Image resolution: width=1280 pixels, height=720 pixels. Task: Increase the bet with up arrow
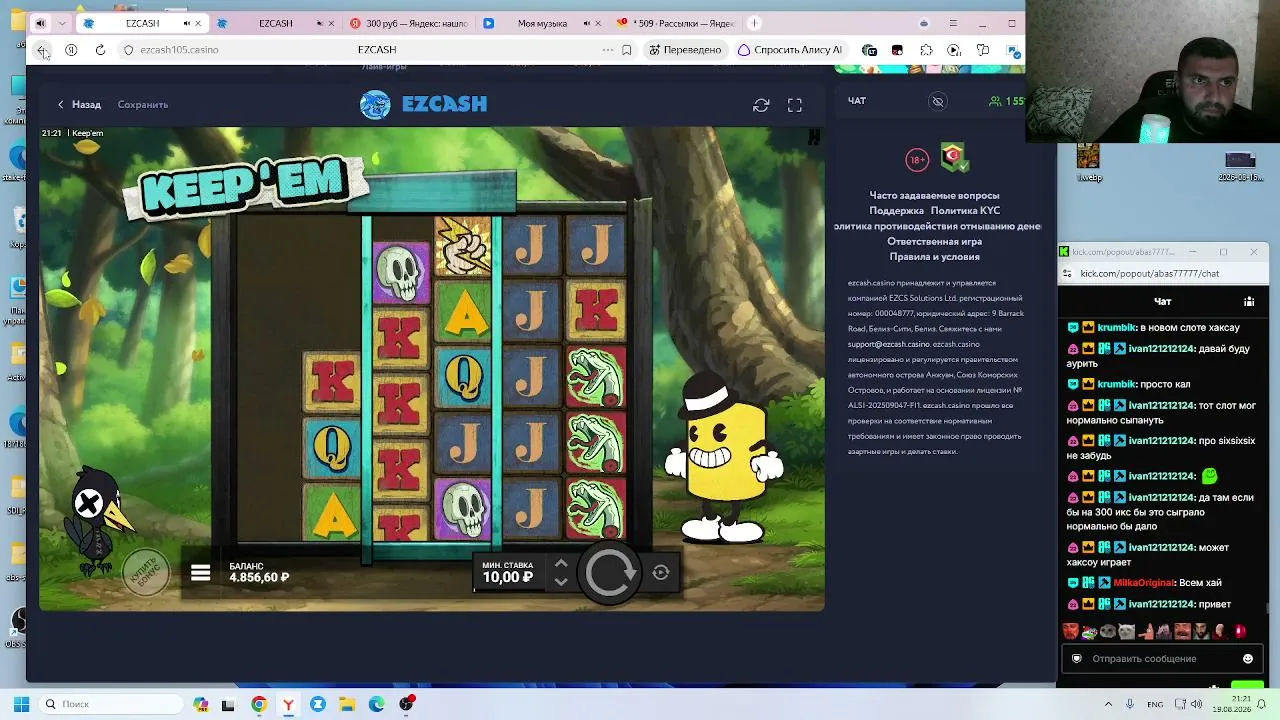(561, 564)
